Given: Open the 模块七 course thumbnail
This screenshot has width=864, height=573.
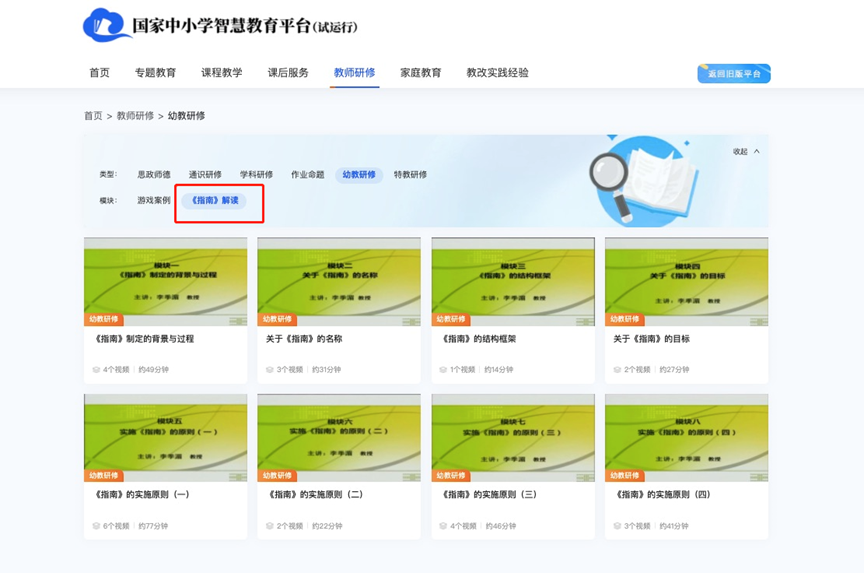Looking at the screenshot, I should [513, 438].
